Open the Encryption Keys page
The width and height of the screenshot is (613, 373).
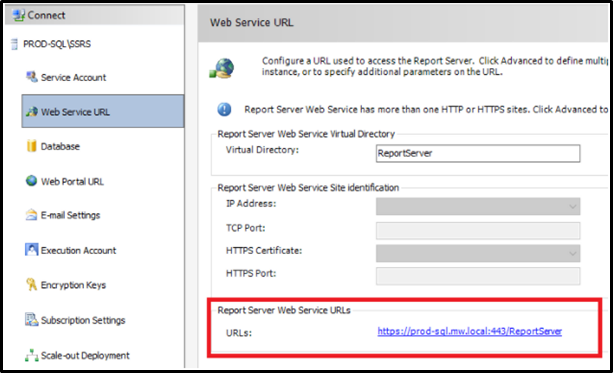click(73, 285)
